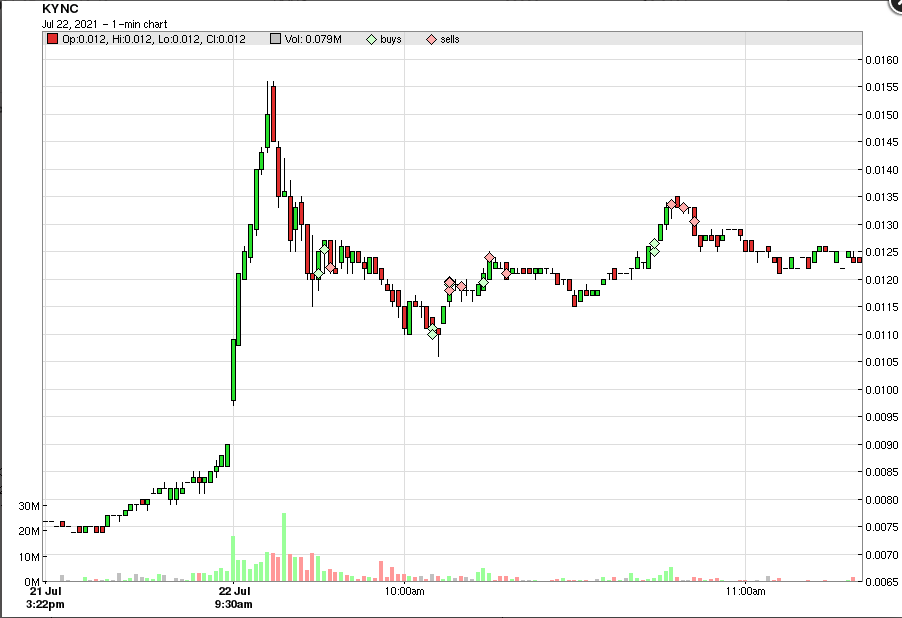The width and height of the screenshot is (902, 618).
Task: Click the 'Jul 22, 2021 – 1-min chart' subtitle
Action: coord(104,24)
